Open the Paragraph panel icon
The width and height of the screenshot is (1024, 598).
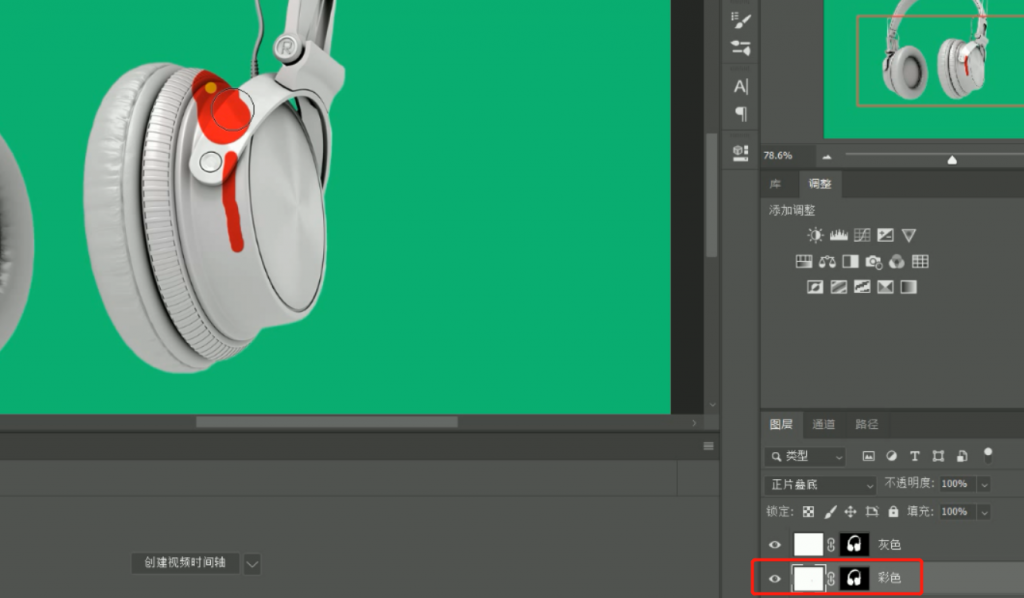[741, 114]
